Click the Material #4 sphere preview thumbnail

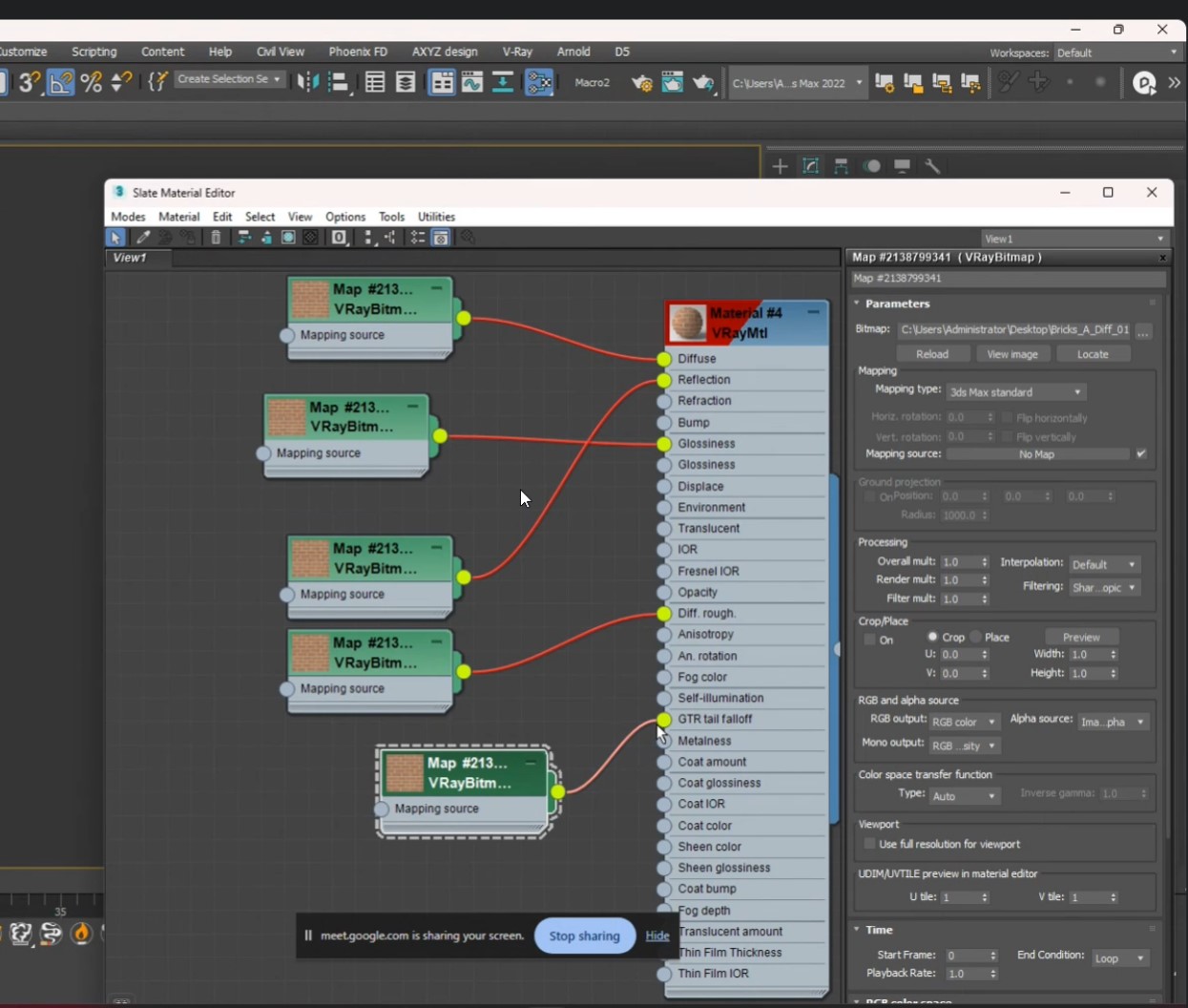687,324
